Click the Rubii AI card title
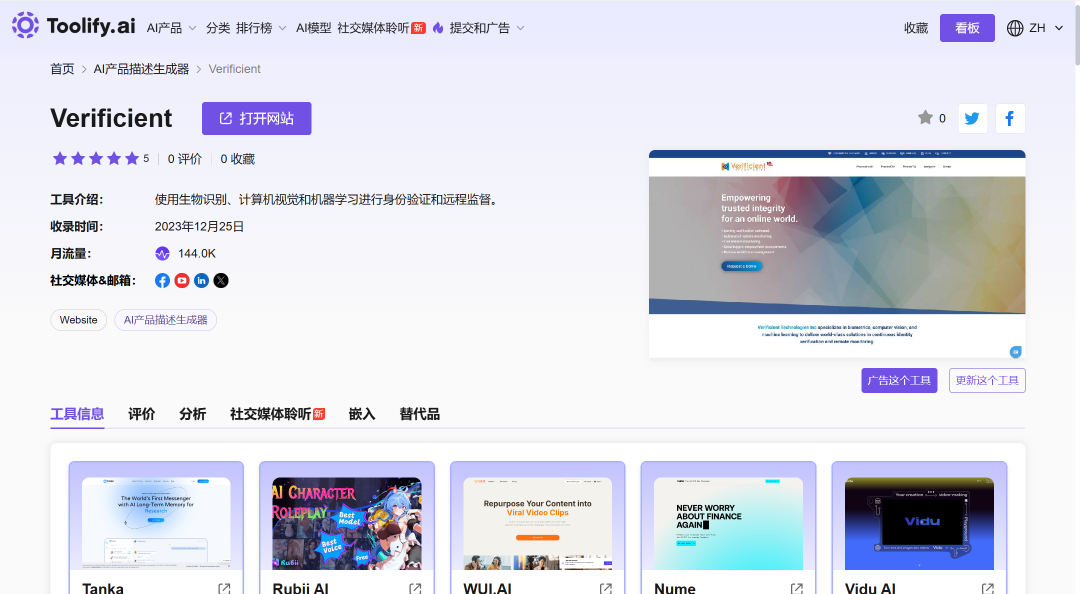 (x=300, y=588)
